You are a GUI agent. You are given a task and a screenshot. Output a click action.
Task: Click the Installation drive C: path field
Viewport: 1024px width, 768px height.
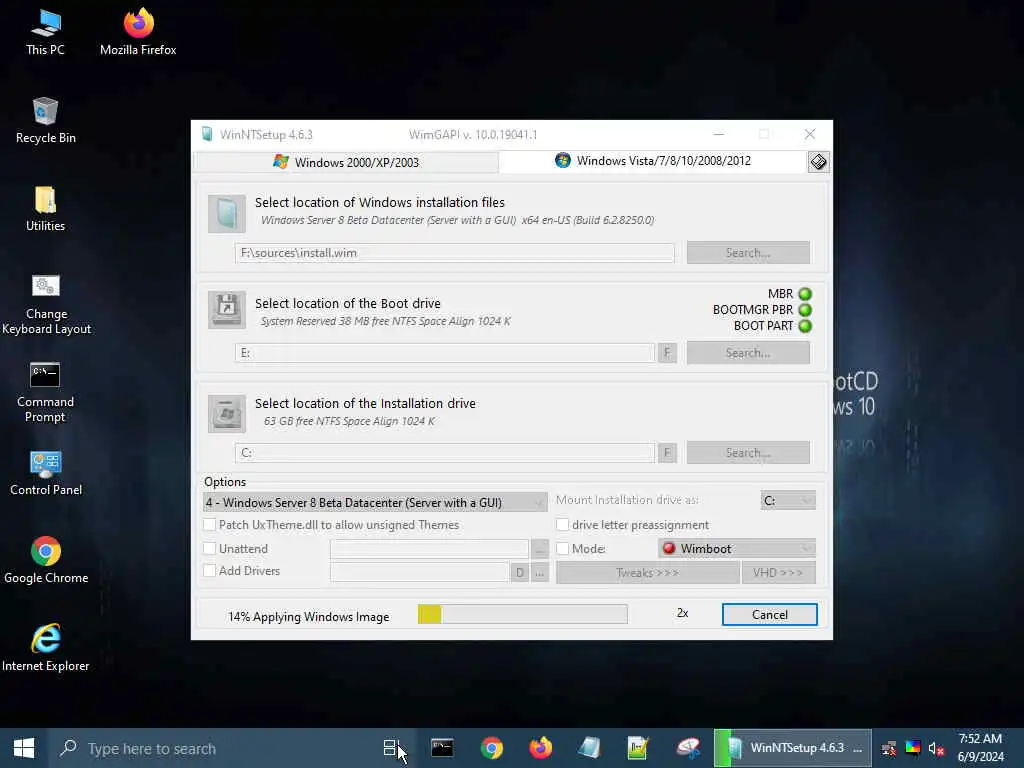pos(445,453)
